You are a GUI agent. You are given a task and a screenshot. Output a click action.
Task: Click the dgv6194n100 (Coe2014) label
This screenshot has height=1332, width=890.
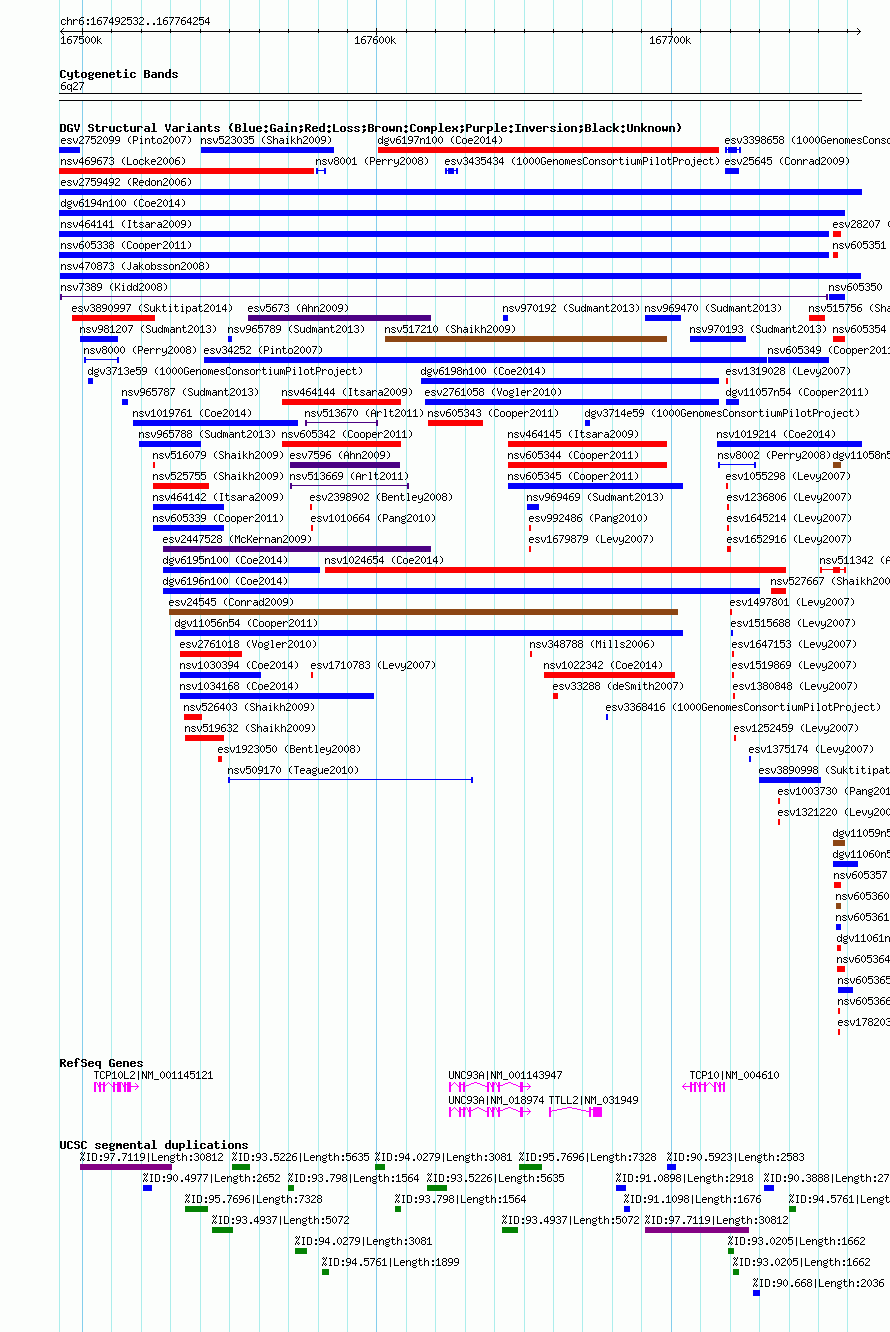[x=122, y=203]
